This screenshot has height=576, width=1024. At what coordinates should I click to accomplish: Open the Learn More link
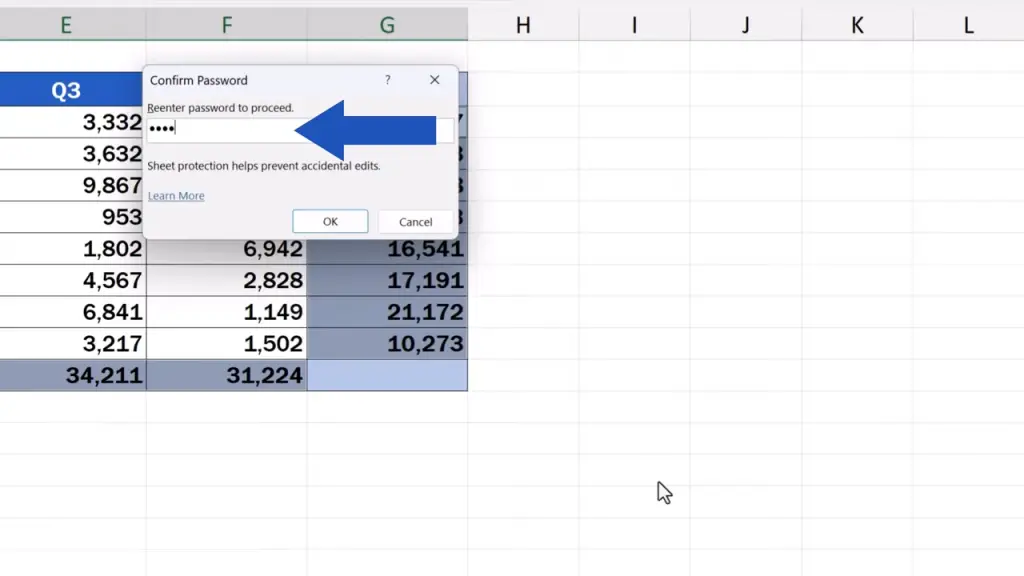point(176,196)
